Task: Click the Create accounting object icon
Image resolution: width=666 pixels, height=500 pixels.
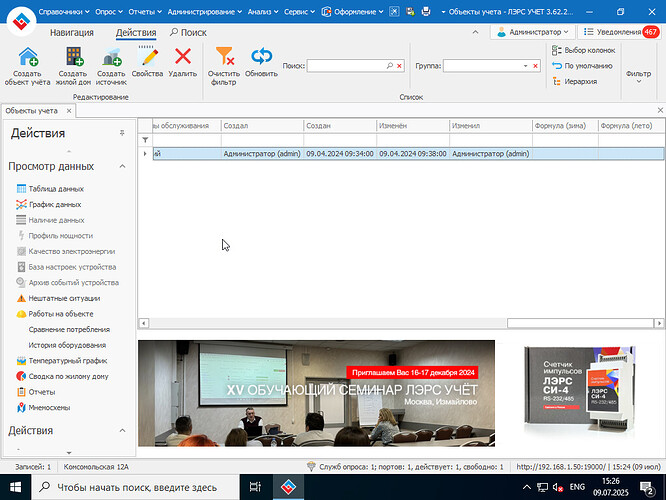Action: (28, 57)
